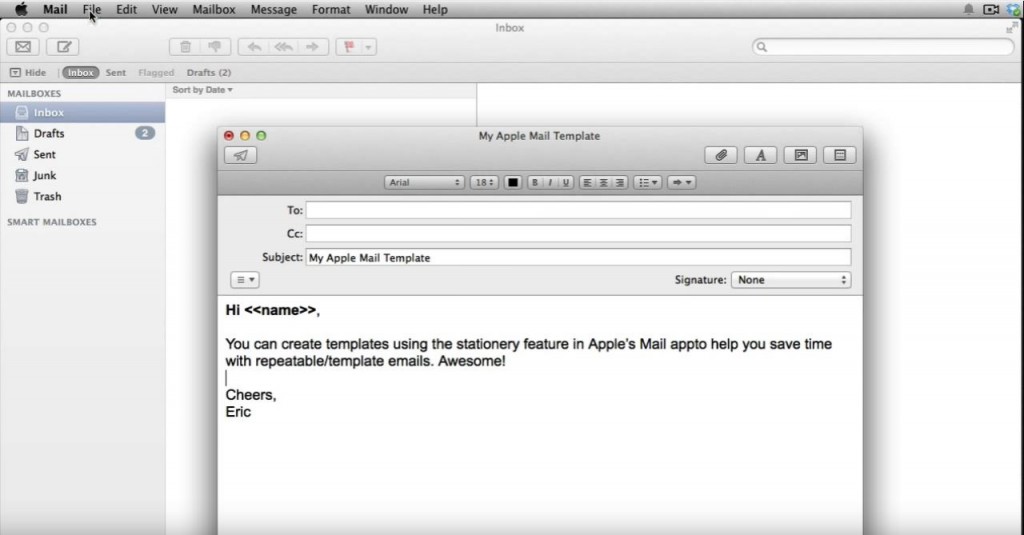Click the Mail search field
The image size is (1024, 535).
[884, 47]
